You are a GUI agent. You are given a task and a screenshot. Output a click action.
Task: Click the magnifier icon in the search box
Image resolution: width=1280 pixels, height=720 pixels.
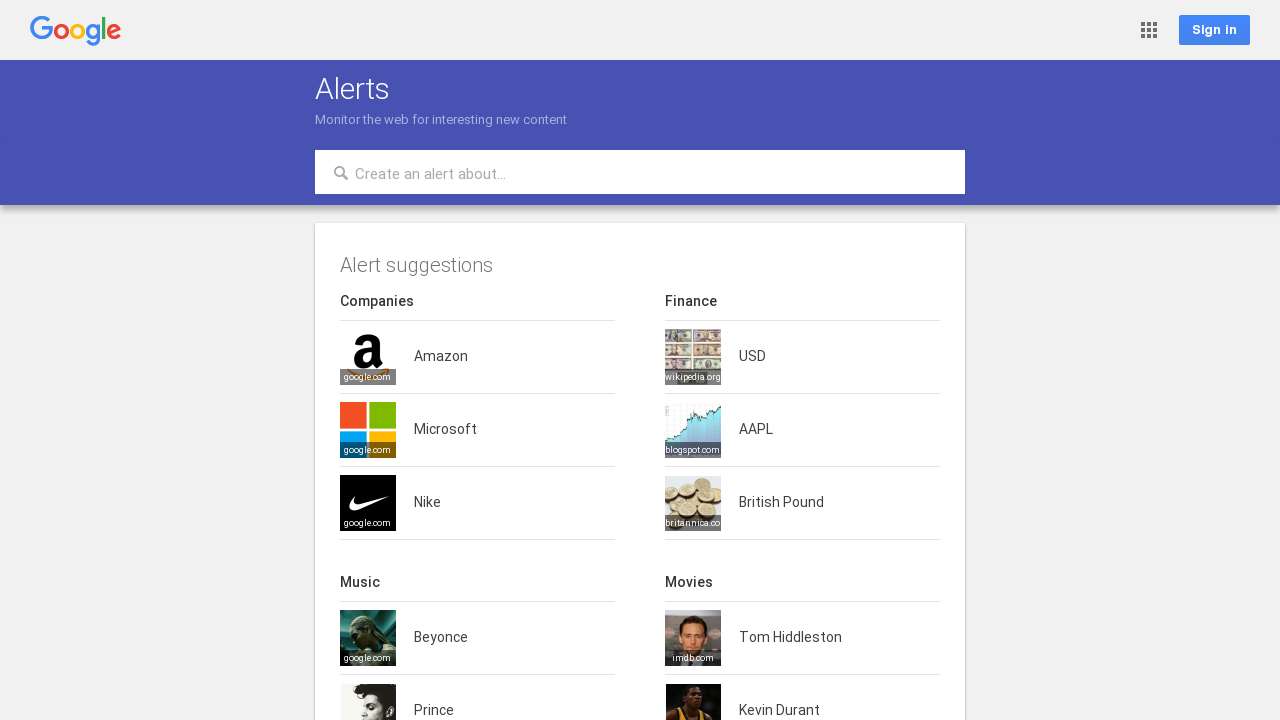point(341,173)
